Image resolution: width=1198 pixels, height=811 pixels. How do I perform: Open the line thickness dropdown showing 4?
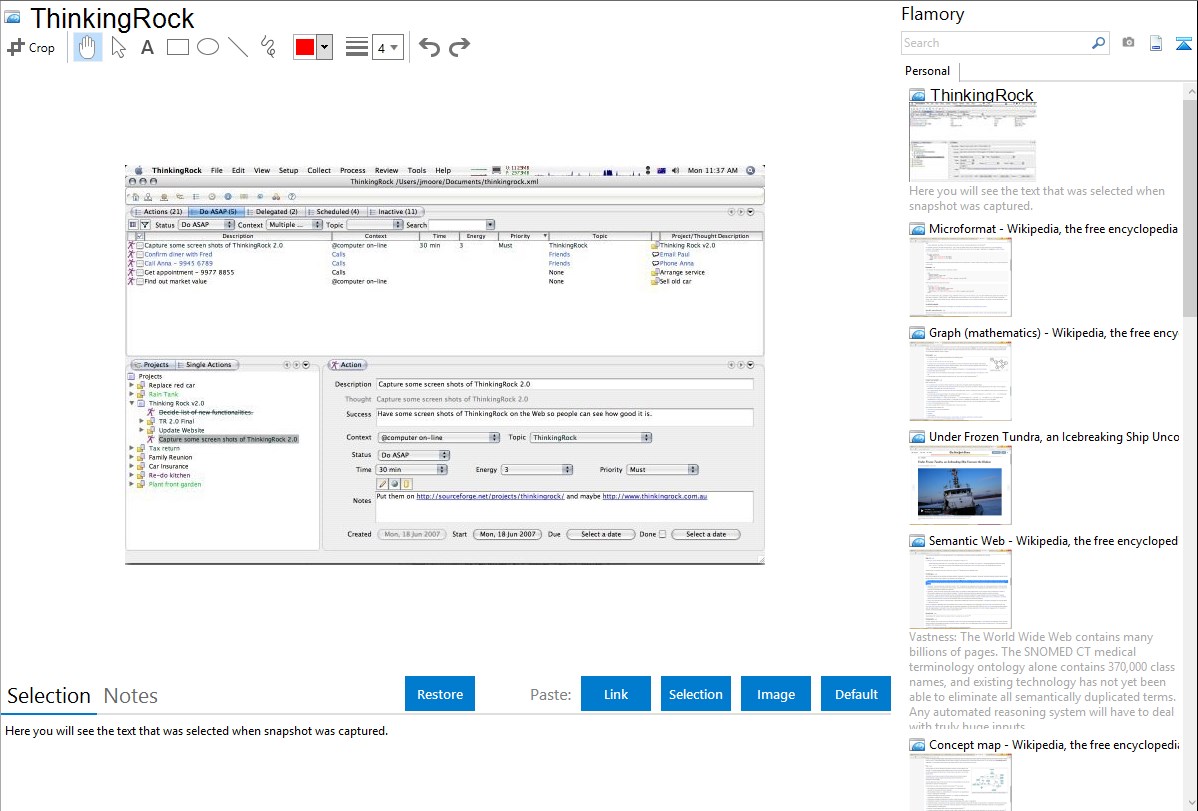point(387,47)
